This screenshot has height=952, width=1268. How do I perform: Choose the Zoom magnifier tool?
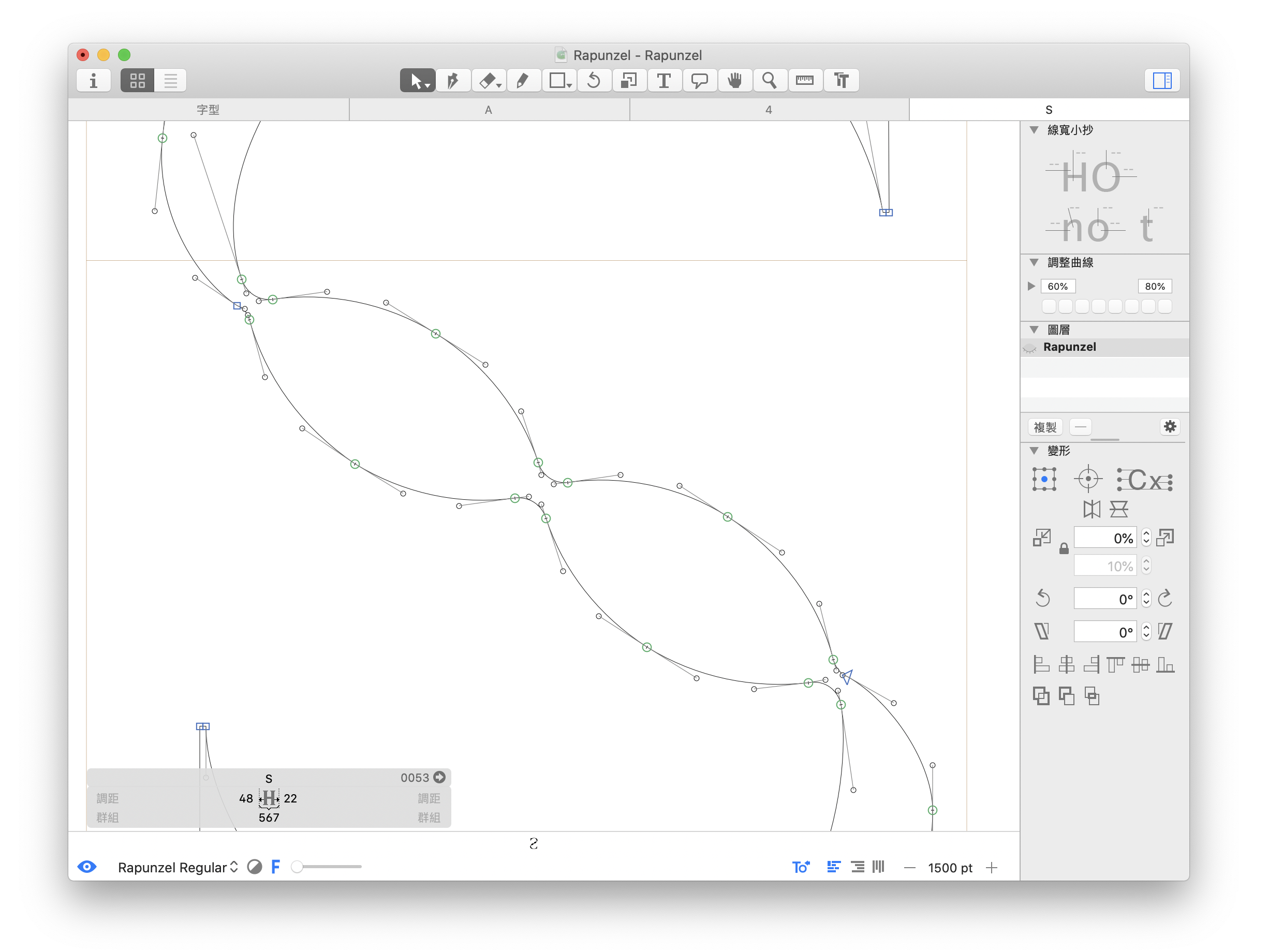(769, 81)
